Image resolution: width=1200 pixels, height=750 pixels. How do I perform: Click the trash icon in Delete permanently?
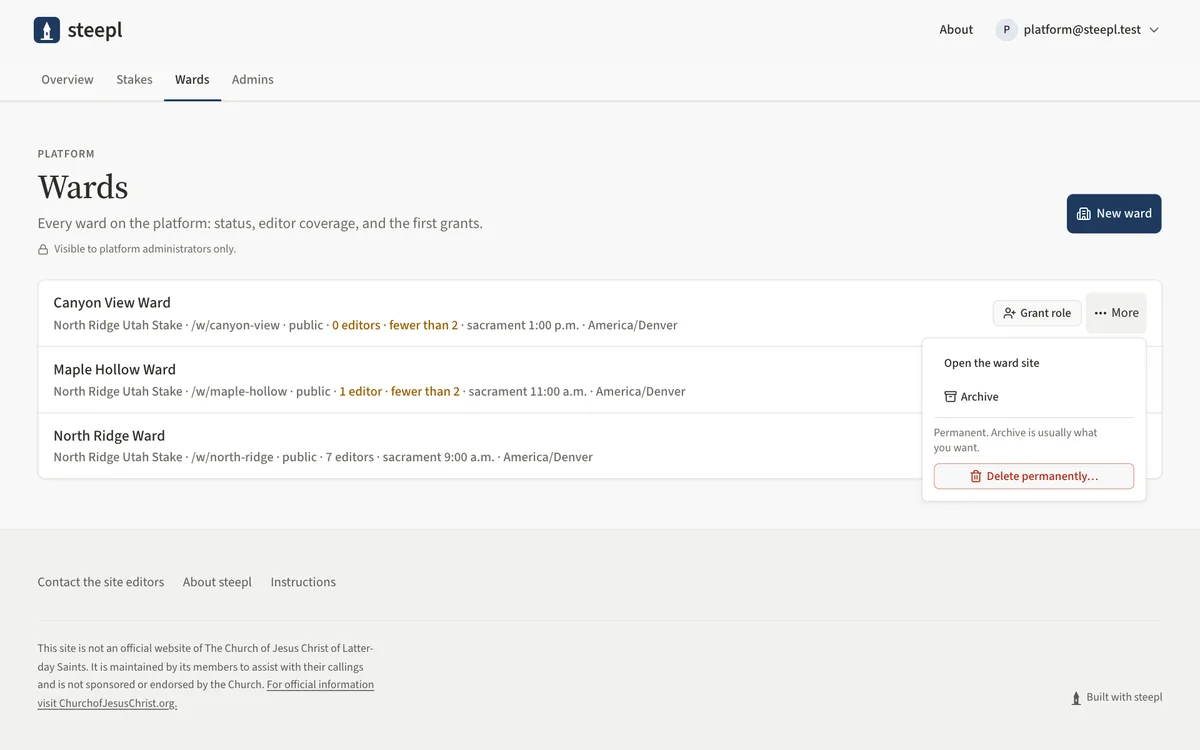coord(976,476)
